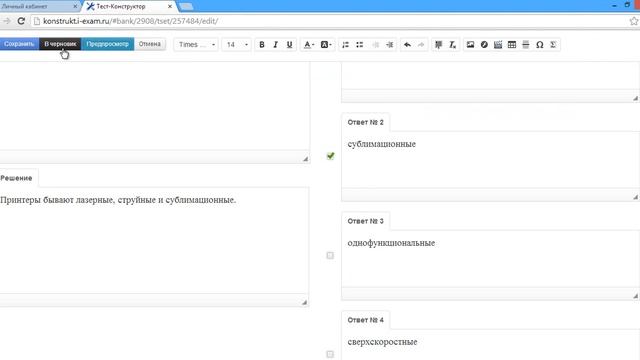Open Предпросмотр preview
The image size is (640, 360).
[107, 44]
